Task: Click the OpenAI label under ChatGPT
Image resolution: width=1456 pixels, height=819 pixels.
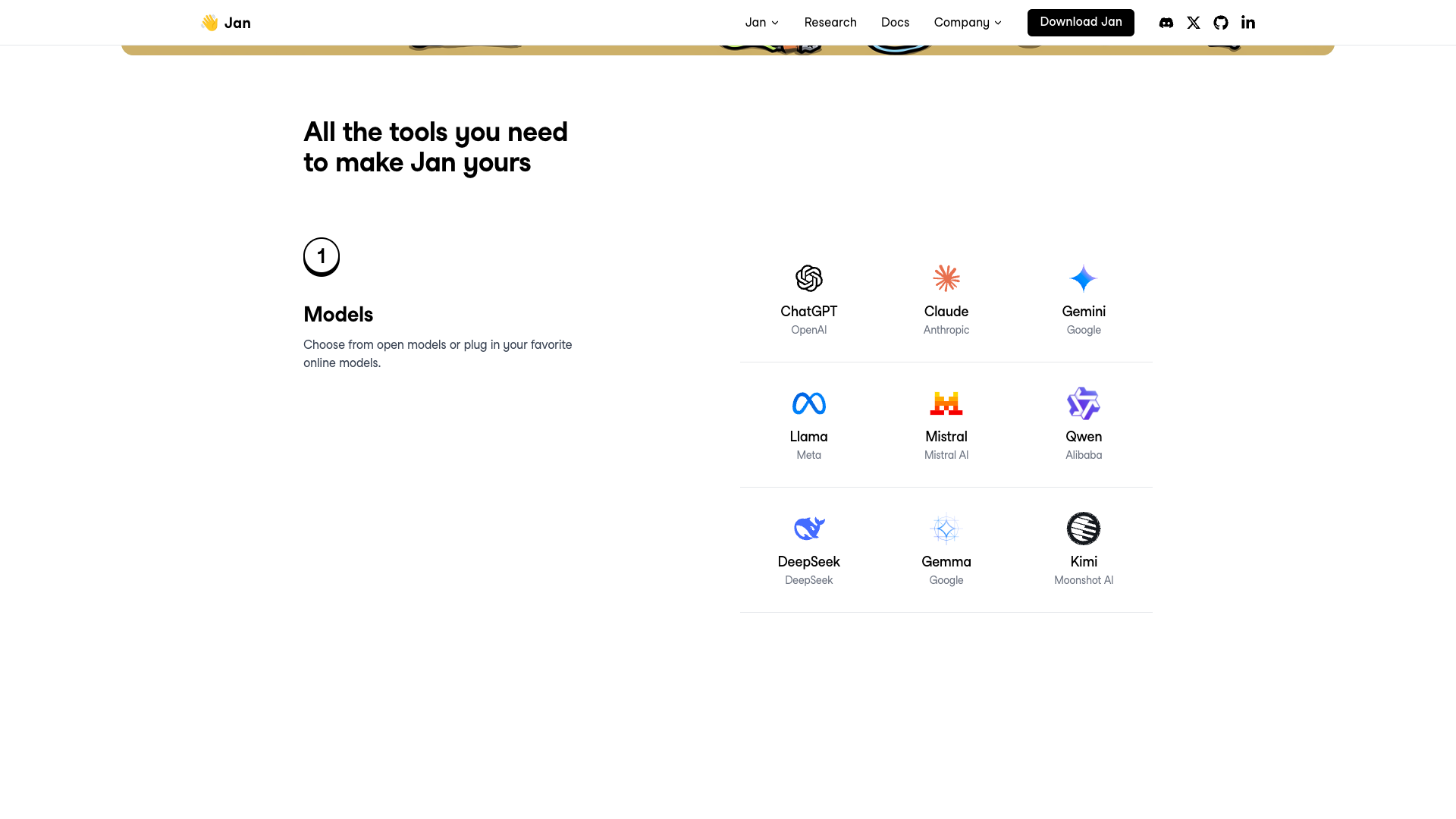Action: [x=809, y=330]
